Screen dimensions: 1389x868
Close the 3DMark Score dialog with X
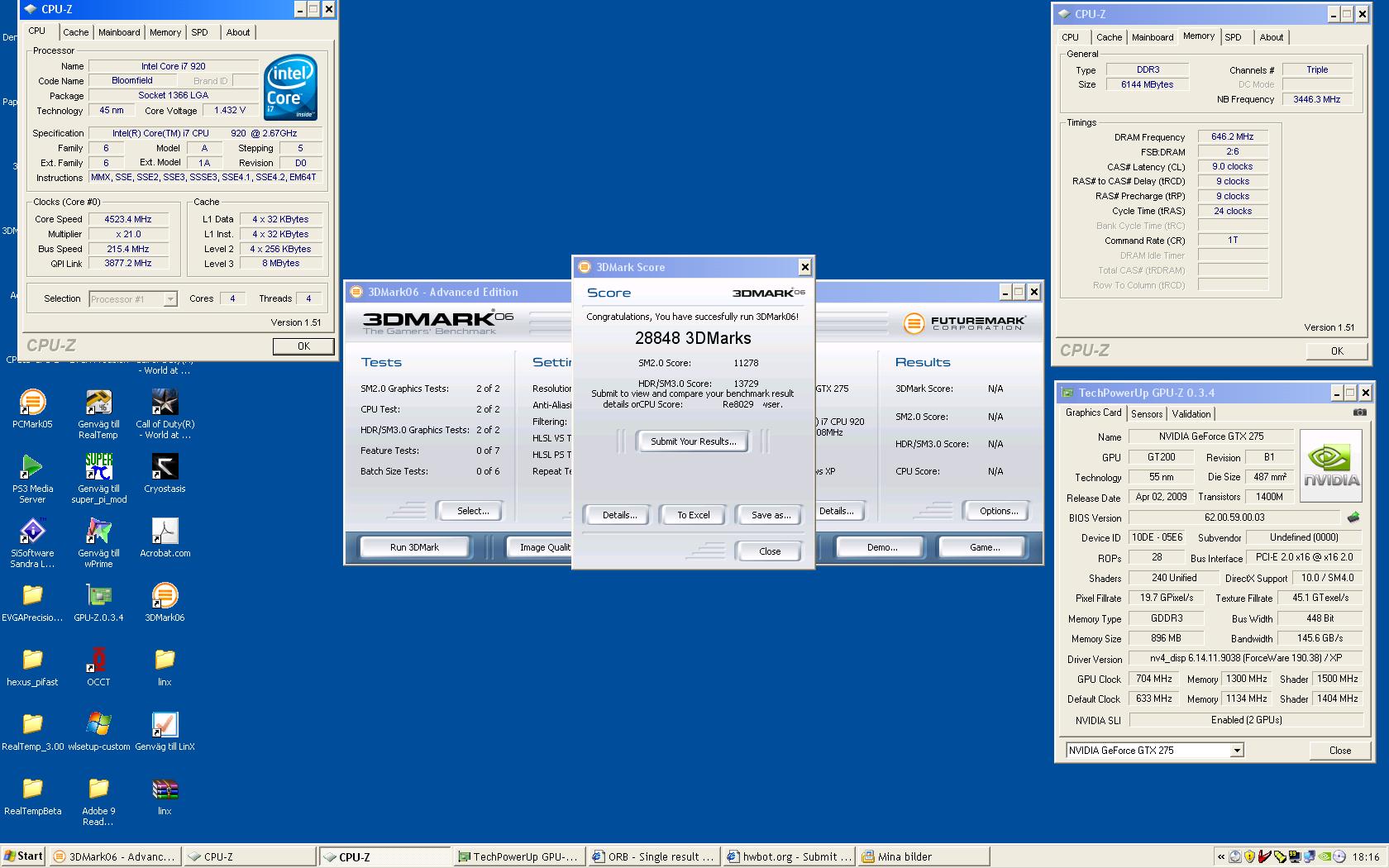pyautogui.click(x=804, y=267)
